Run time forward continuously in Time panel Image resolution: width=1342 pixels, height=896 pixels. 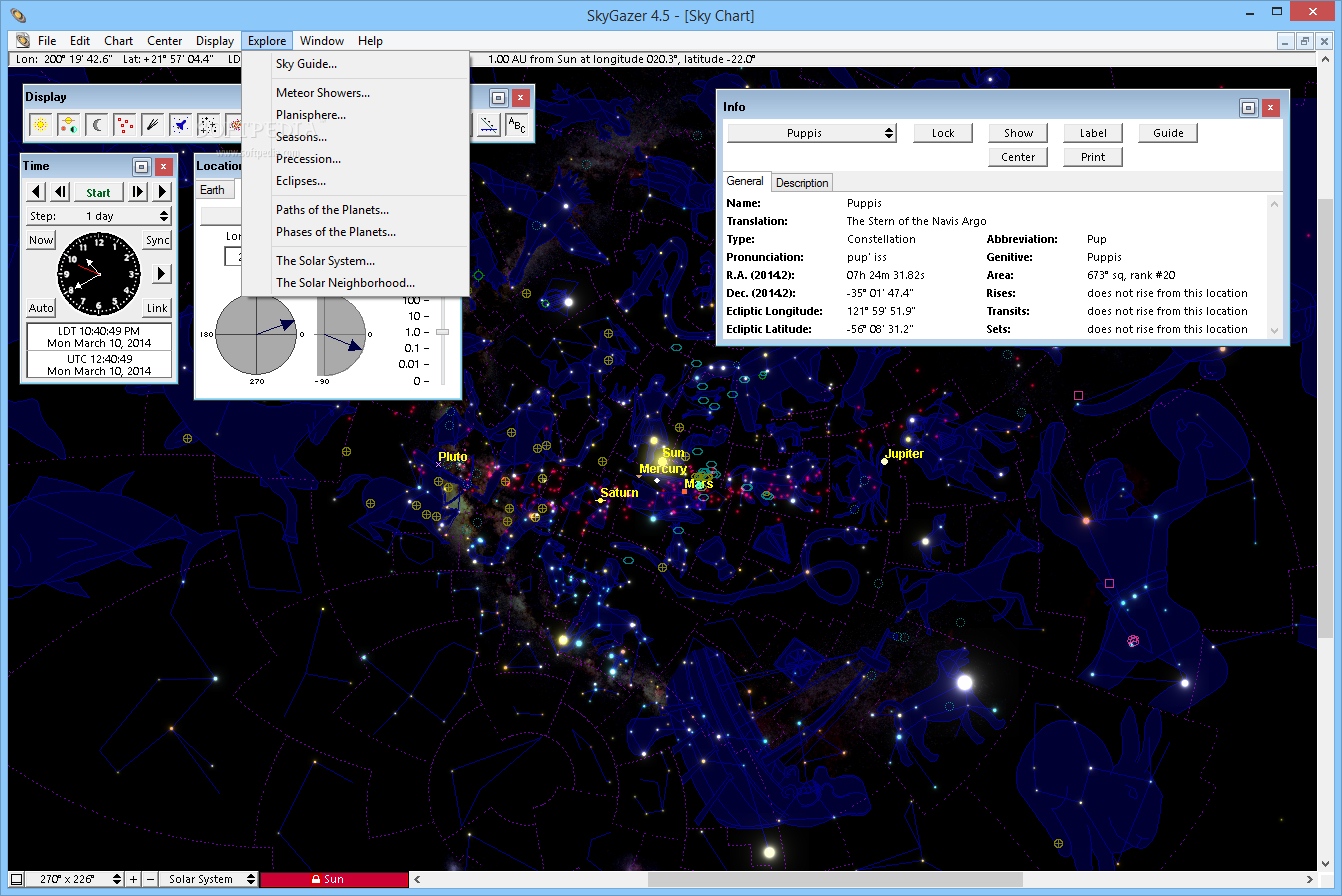click(x=162, y=192)
